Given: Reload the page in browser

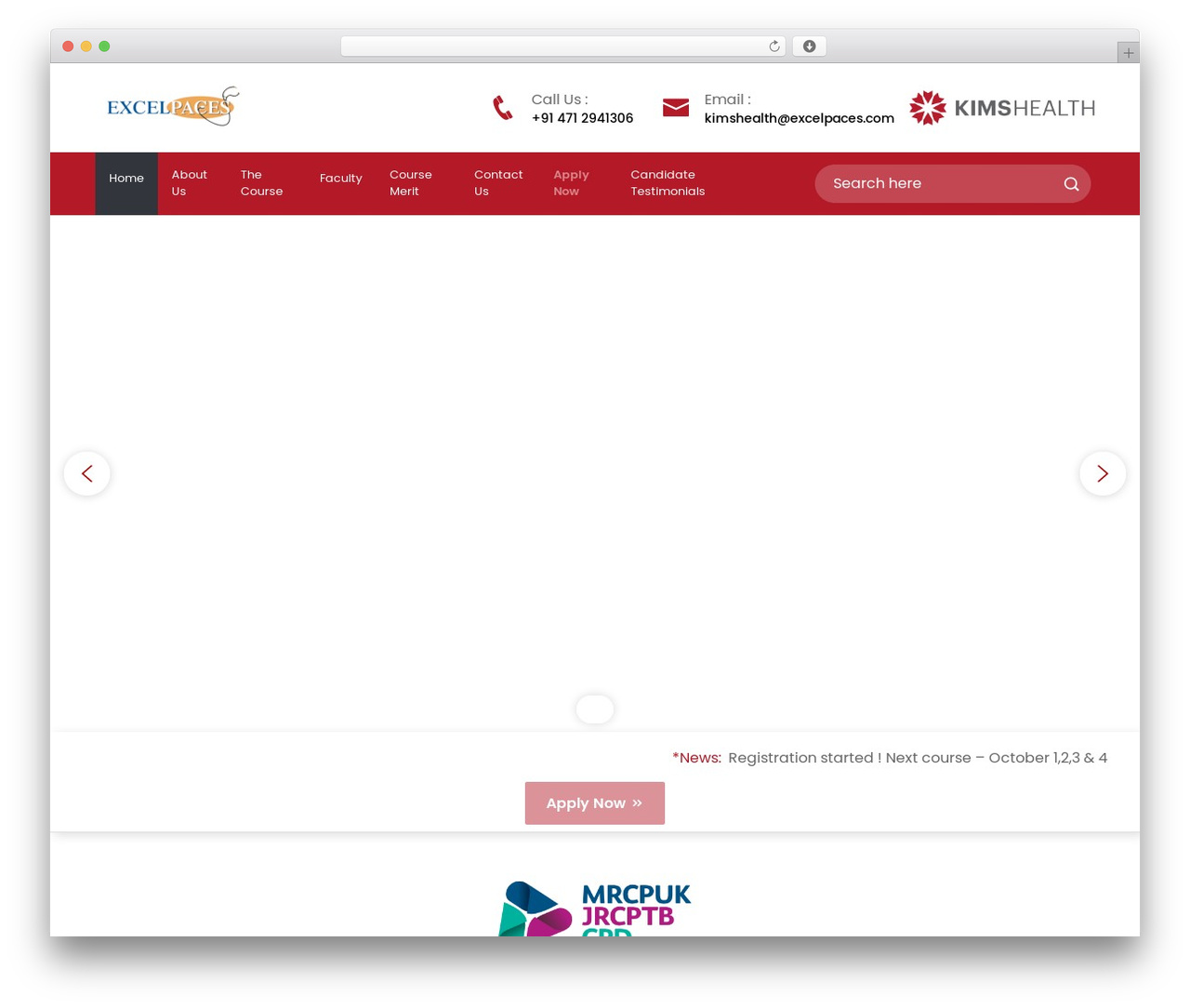Looking at the screenshot, I should (x=774, y=46).
